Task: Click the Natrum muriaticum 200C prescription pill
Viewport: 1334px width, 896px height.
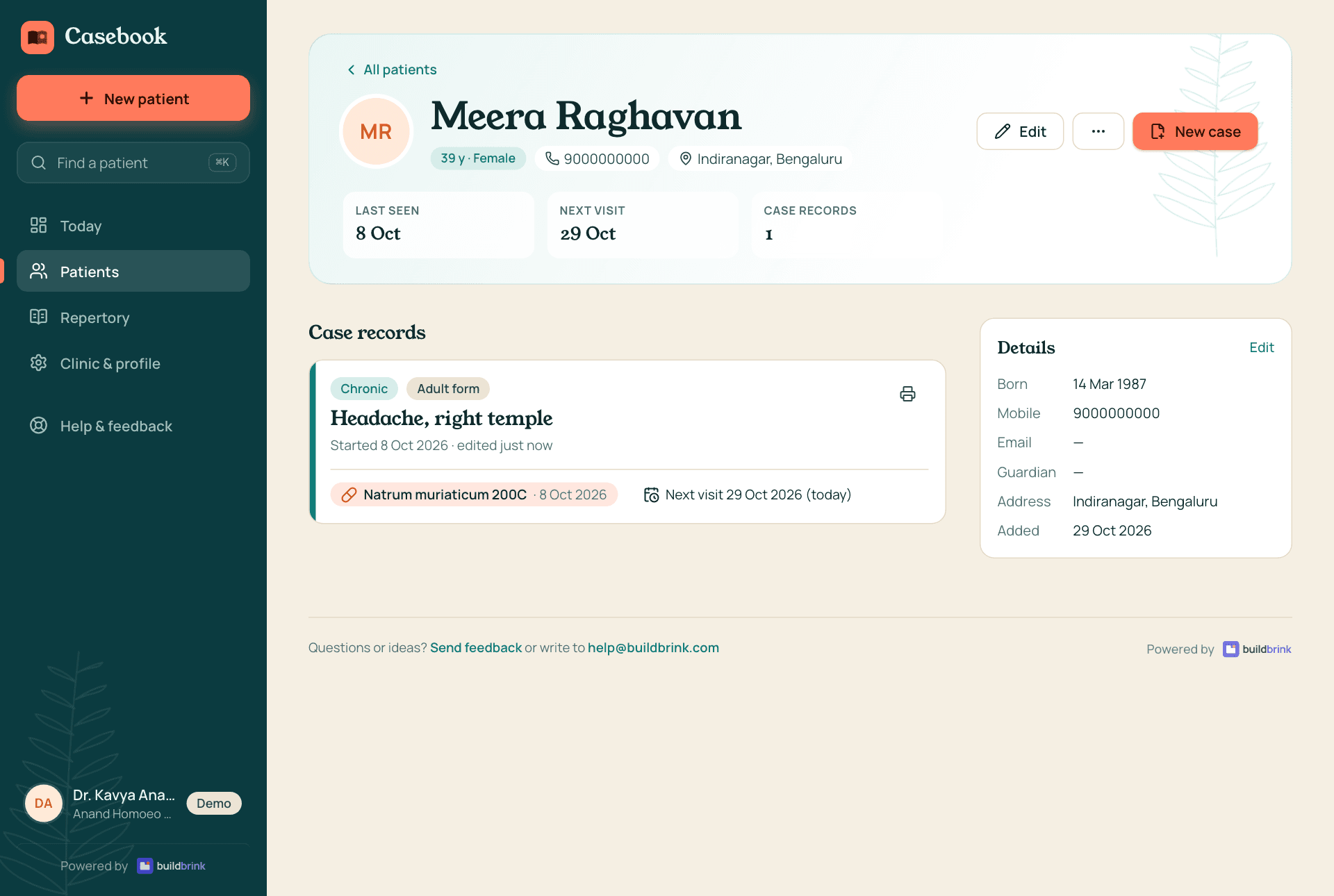Action: pyautogui.click(x=474, y=495)
